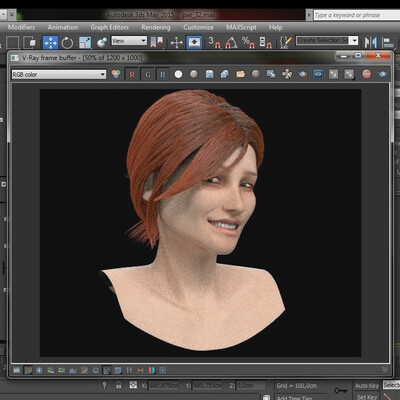Show corrections control in VFB bottom bar
400x400 pixels.
tap(16, 370)
